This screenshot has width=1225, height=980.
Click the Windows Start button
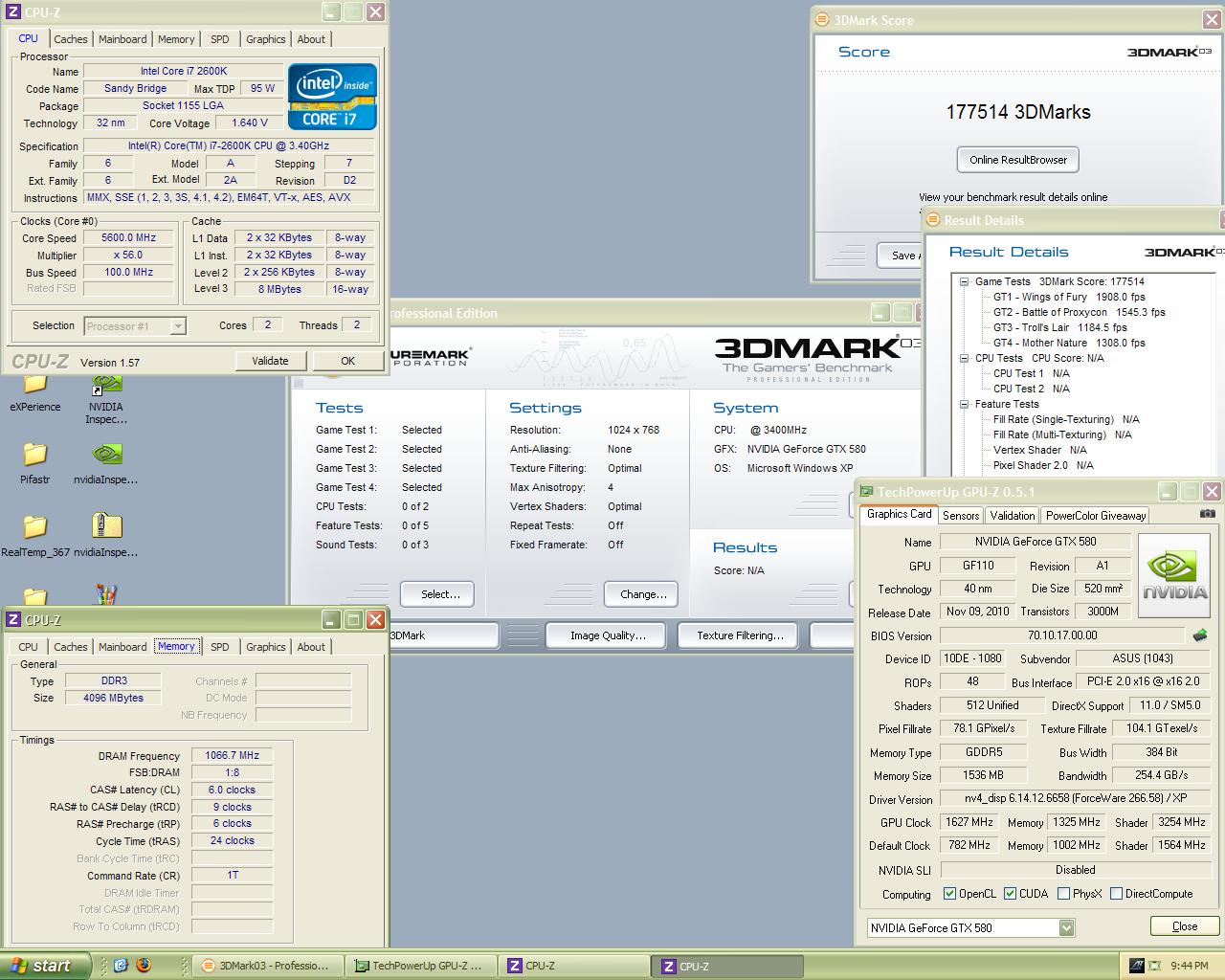click(x=44, y=966)
